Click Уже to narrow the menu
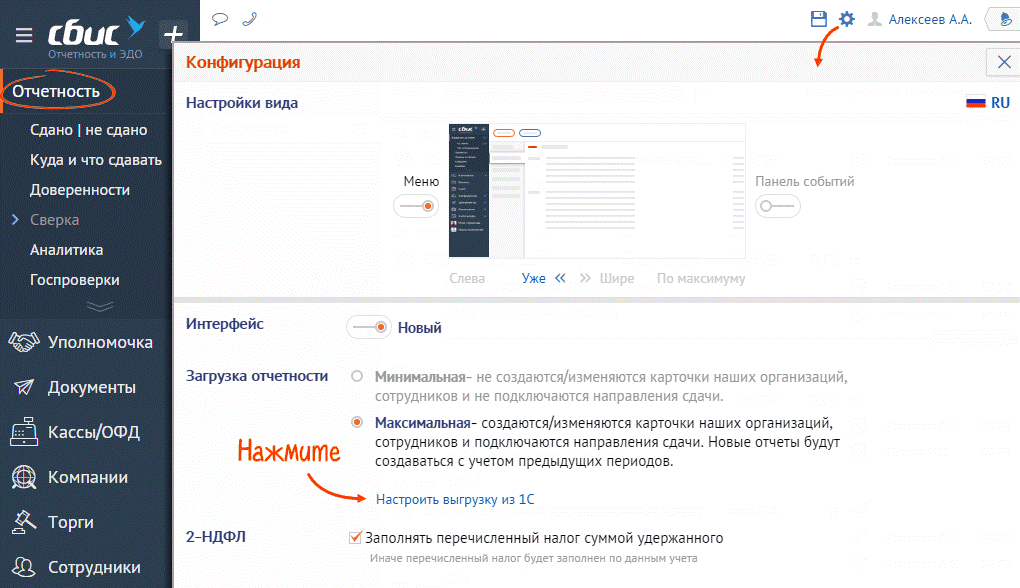Screen dimensions: 1020x588 pos(534,278)
